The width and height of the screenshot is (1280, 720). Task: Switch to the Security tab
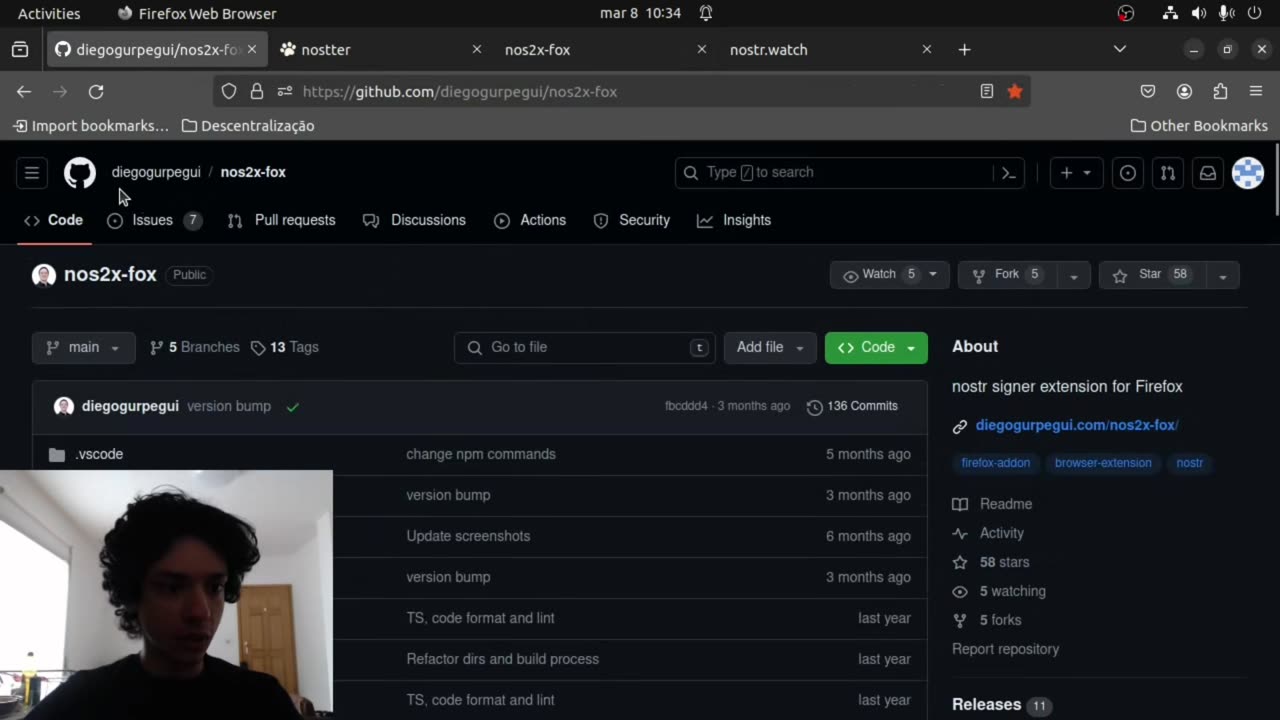[631, 220]
